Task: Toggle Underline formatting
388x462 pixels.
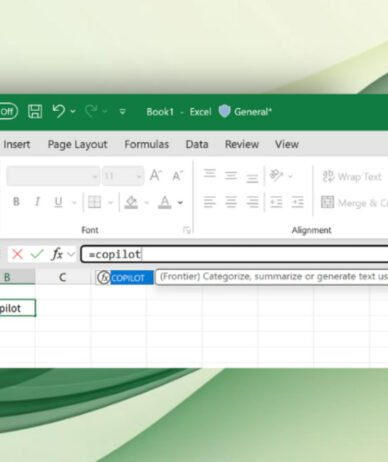Action: 58,202
